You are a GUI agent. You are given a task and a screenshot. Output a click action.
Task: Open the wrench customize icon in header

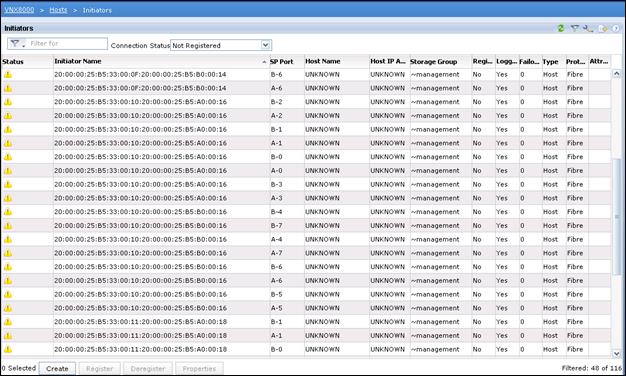coord(588,28)
